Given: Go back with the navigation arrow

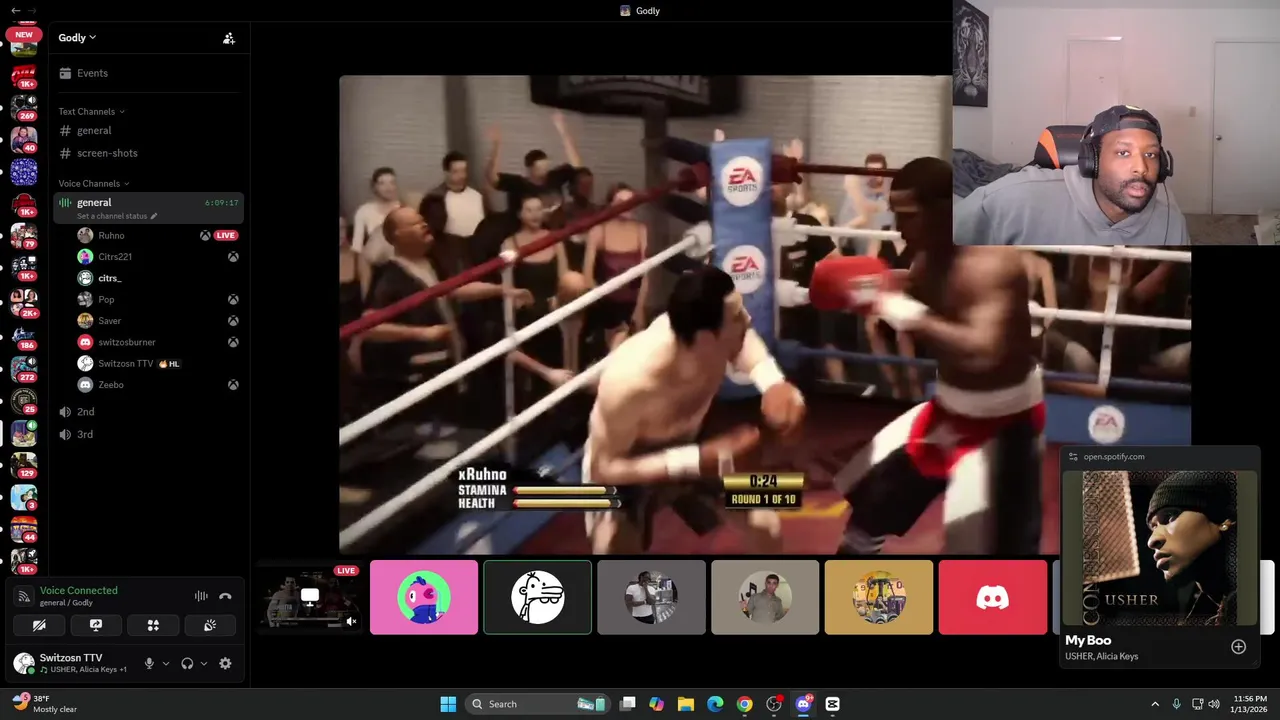Looking at the screenshot, I should (x=15, y=10).
